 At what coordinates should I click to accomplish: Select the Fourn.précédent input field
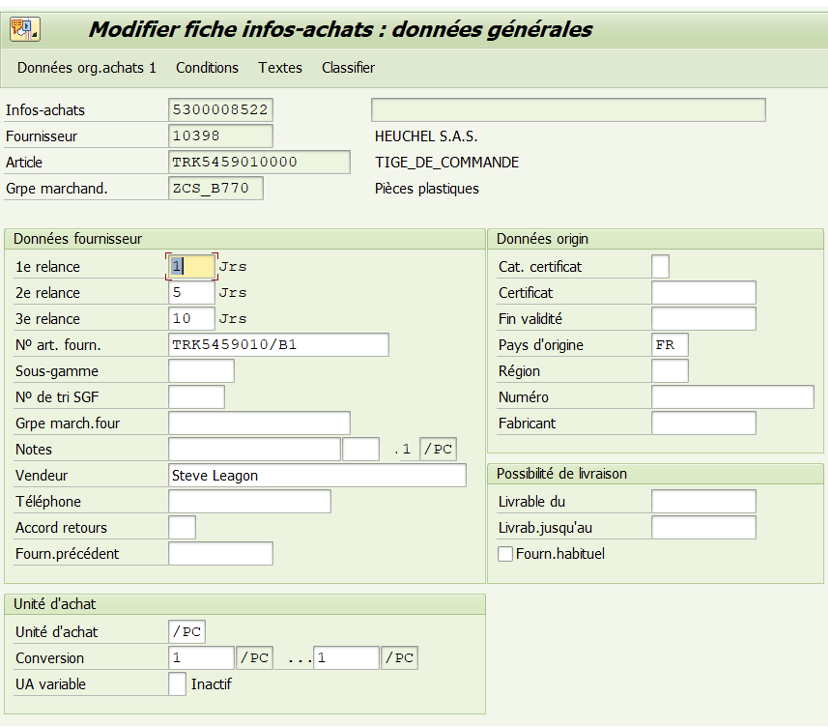click(220, 554)
